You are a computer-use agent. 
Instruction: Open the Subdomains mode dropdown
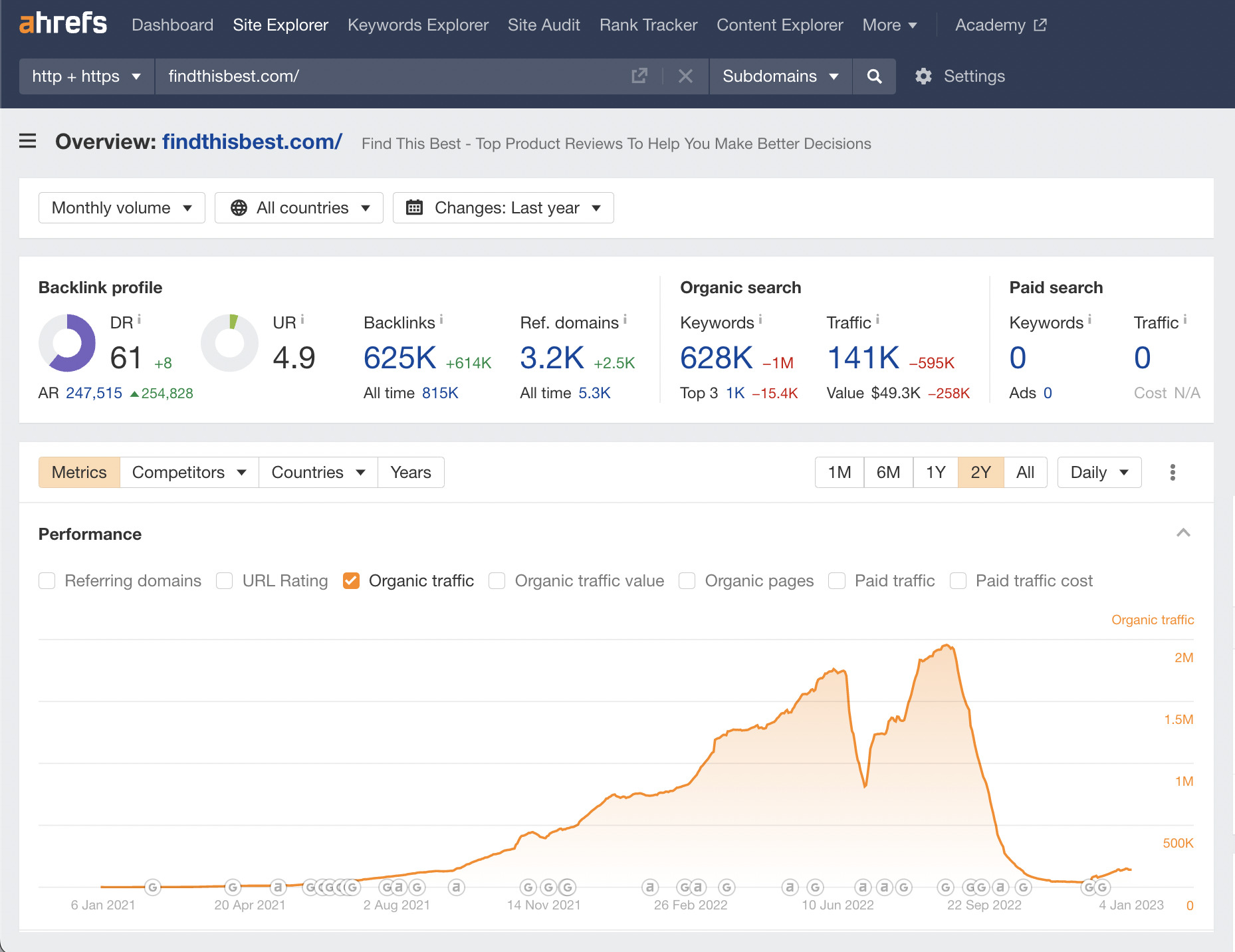[x=780, y=76]
